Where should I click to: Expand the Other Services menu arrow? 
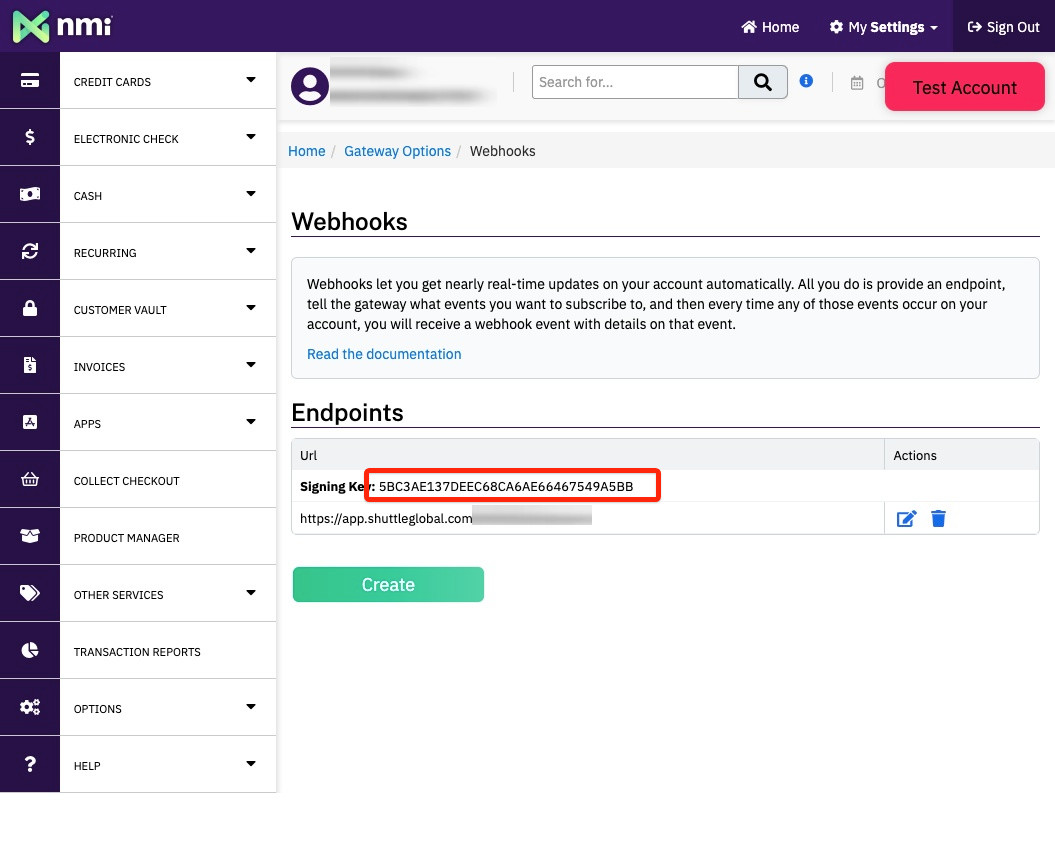click(x=251, y=593)
